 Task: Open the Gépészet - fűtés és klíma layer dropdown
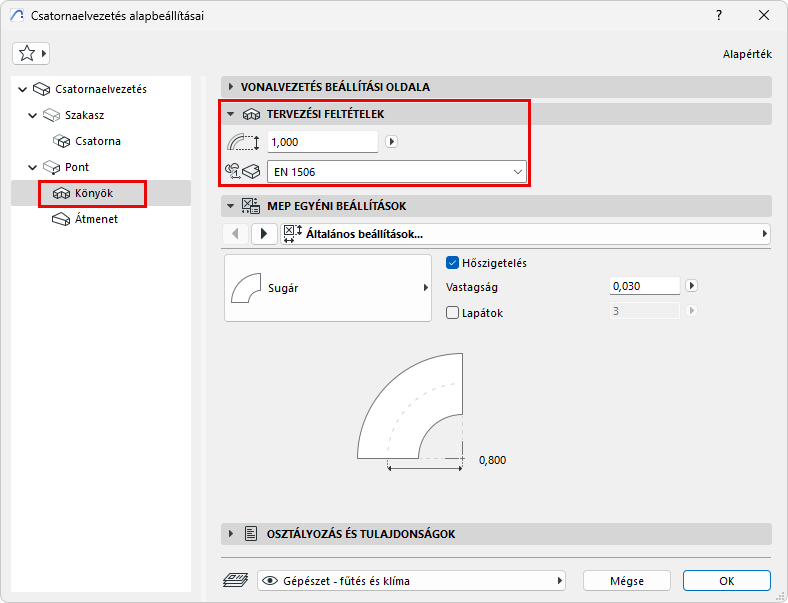pos(411,580)
